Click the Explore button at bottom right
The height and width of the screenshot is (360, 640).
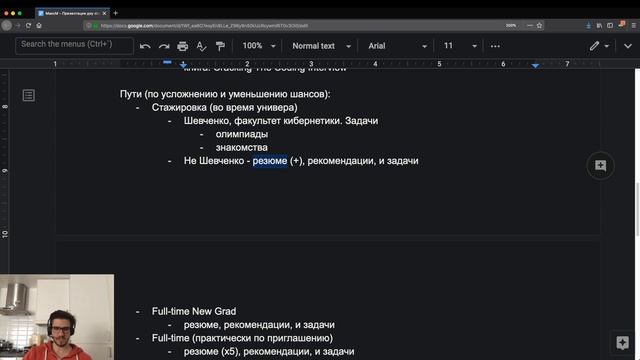pos(622,342)
